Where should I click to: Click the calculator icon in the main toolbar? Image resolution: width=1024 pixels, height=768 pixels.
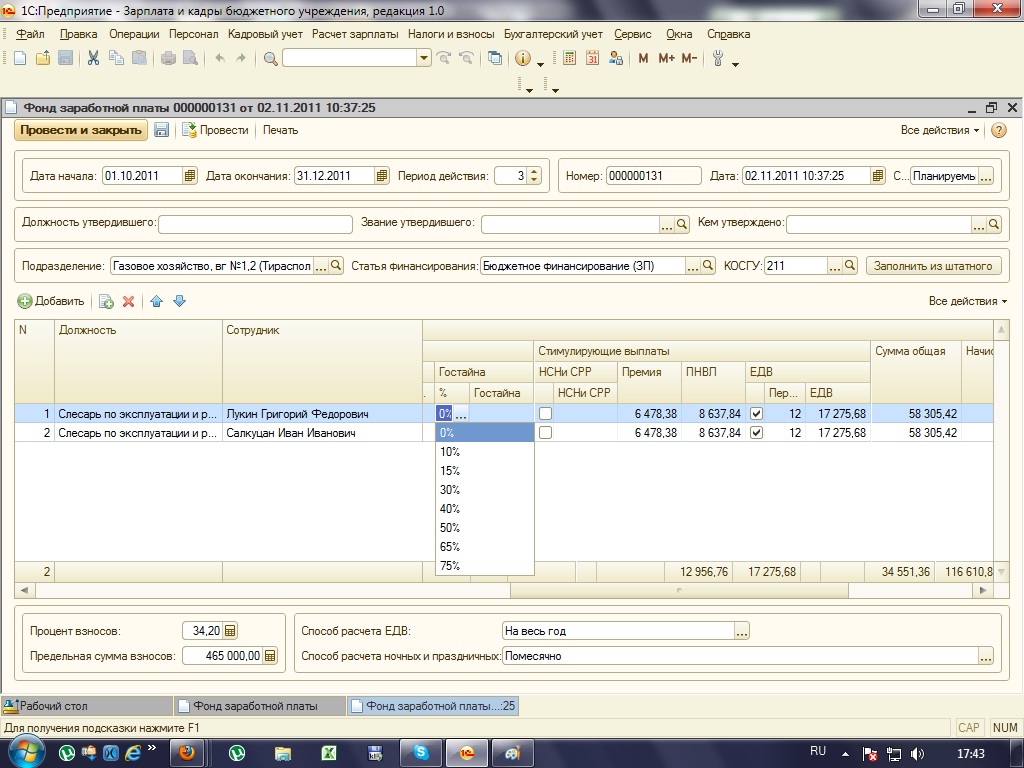[x=570, y=58]
